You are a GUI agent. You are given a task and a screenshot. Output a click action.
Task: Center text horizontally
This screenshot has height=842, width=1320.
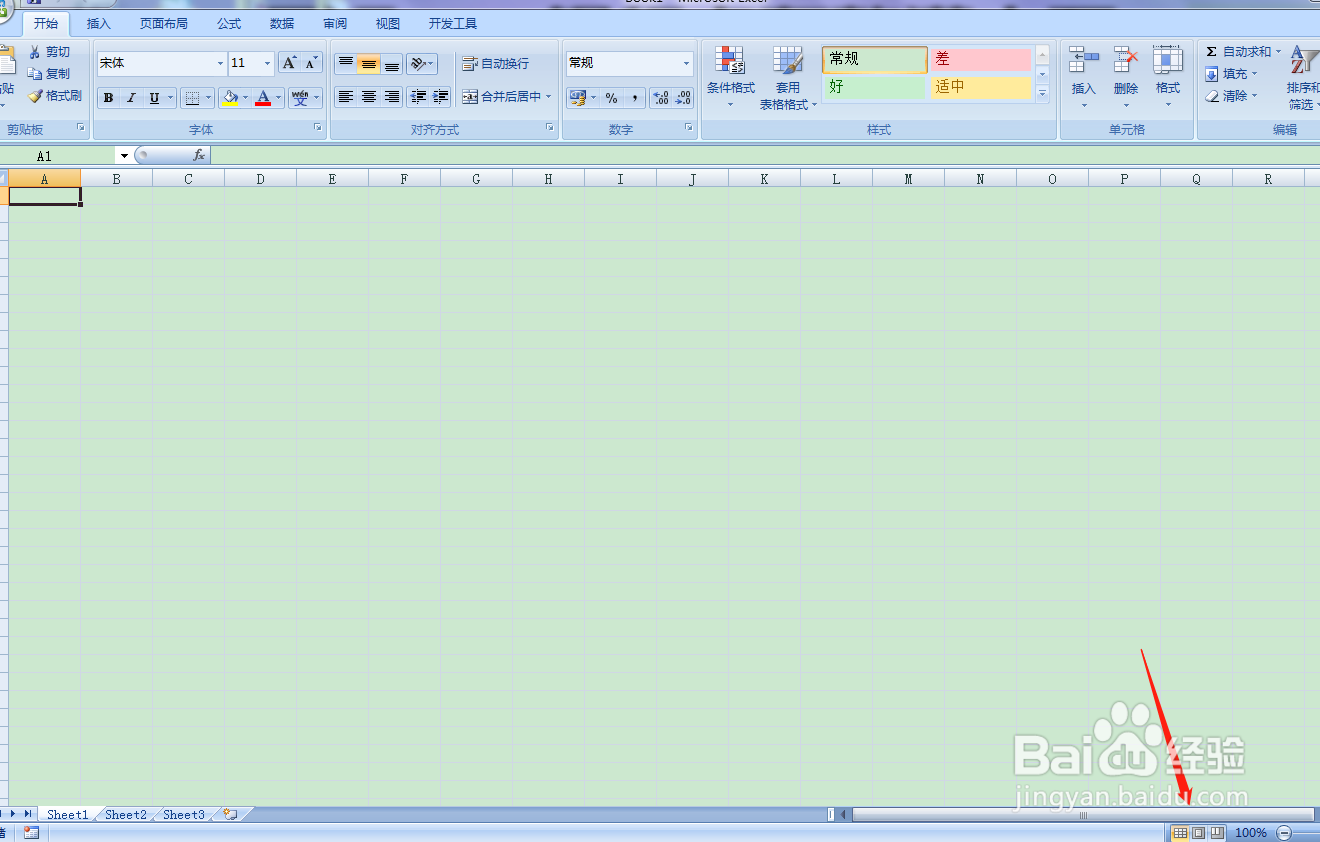[x=369, y=97]
